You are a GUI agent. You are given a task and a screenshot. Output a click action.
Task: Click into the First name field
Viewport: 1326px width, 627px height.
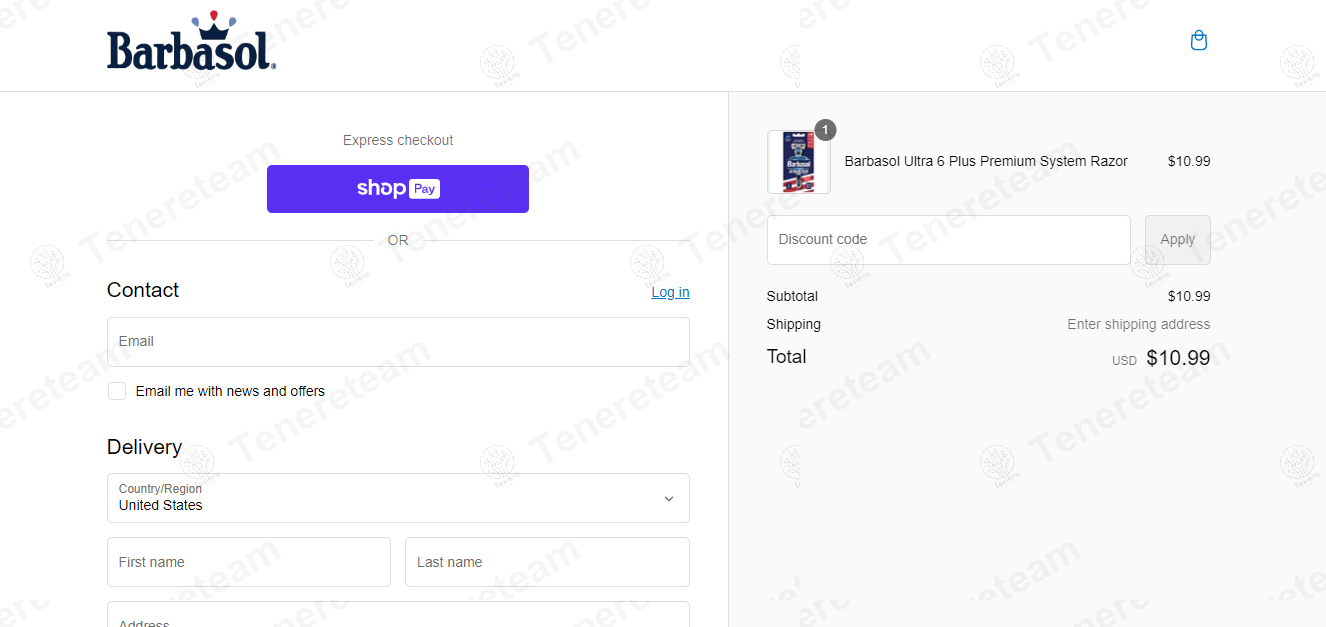249,562
